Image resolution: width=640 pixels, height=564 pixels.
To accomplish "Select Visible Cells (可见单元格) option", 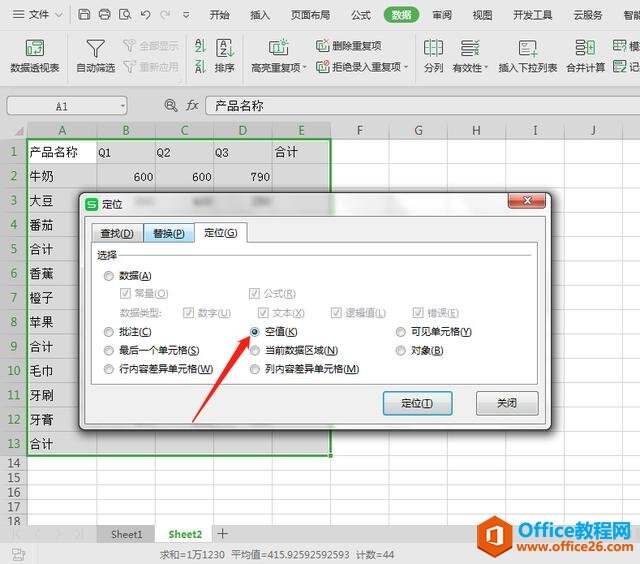I will (x=400, y=332).
